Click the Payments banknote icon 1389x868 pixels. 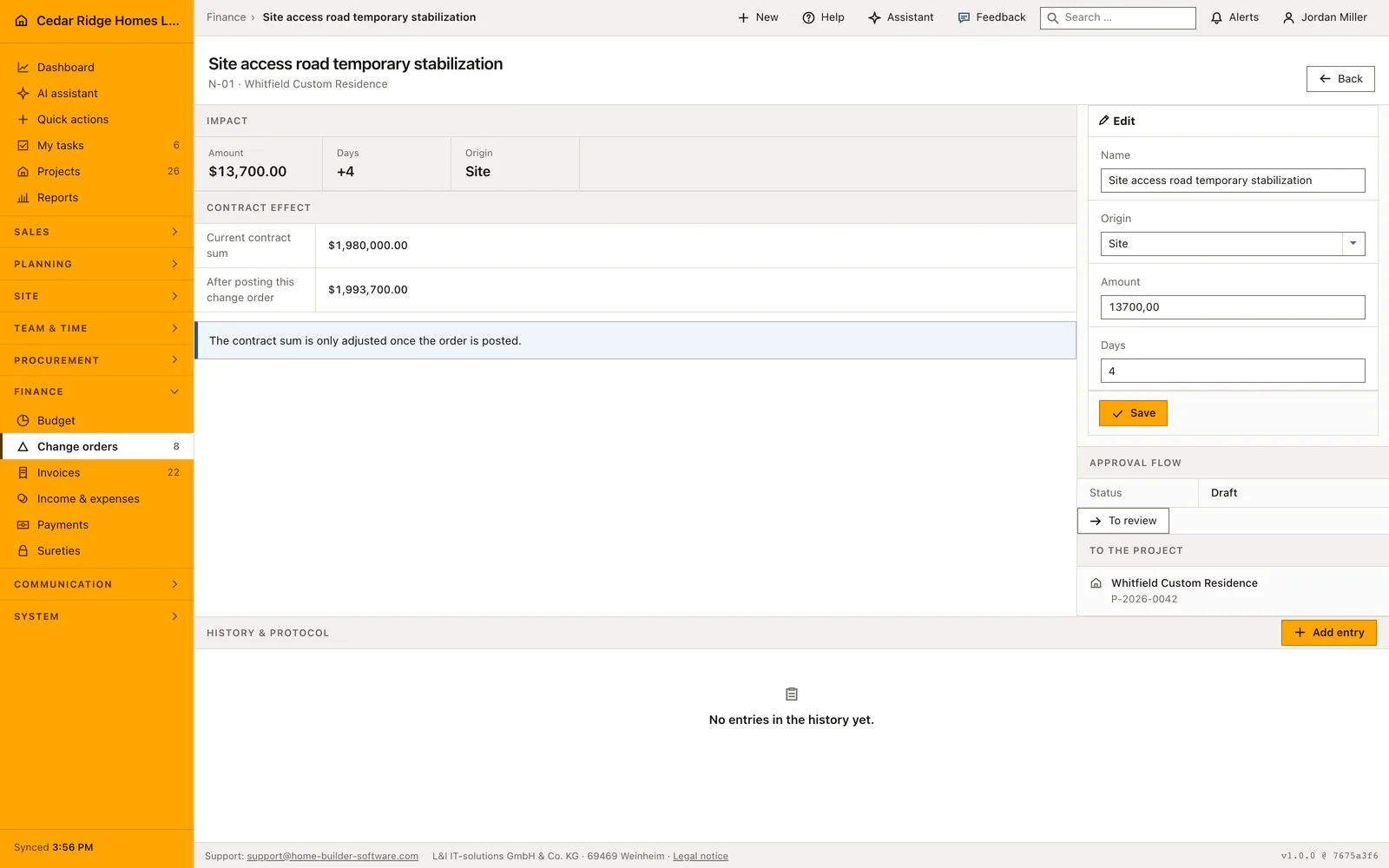[x=23, y=524]
